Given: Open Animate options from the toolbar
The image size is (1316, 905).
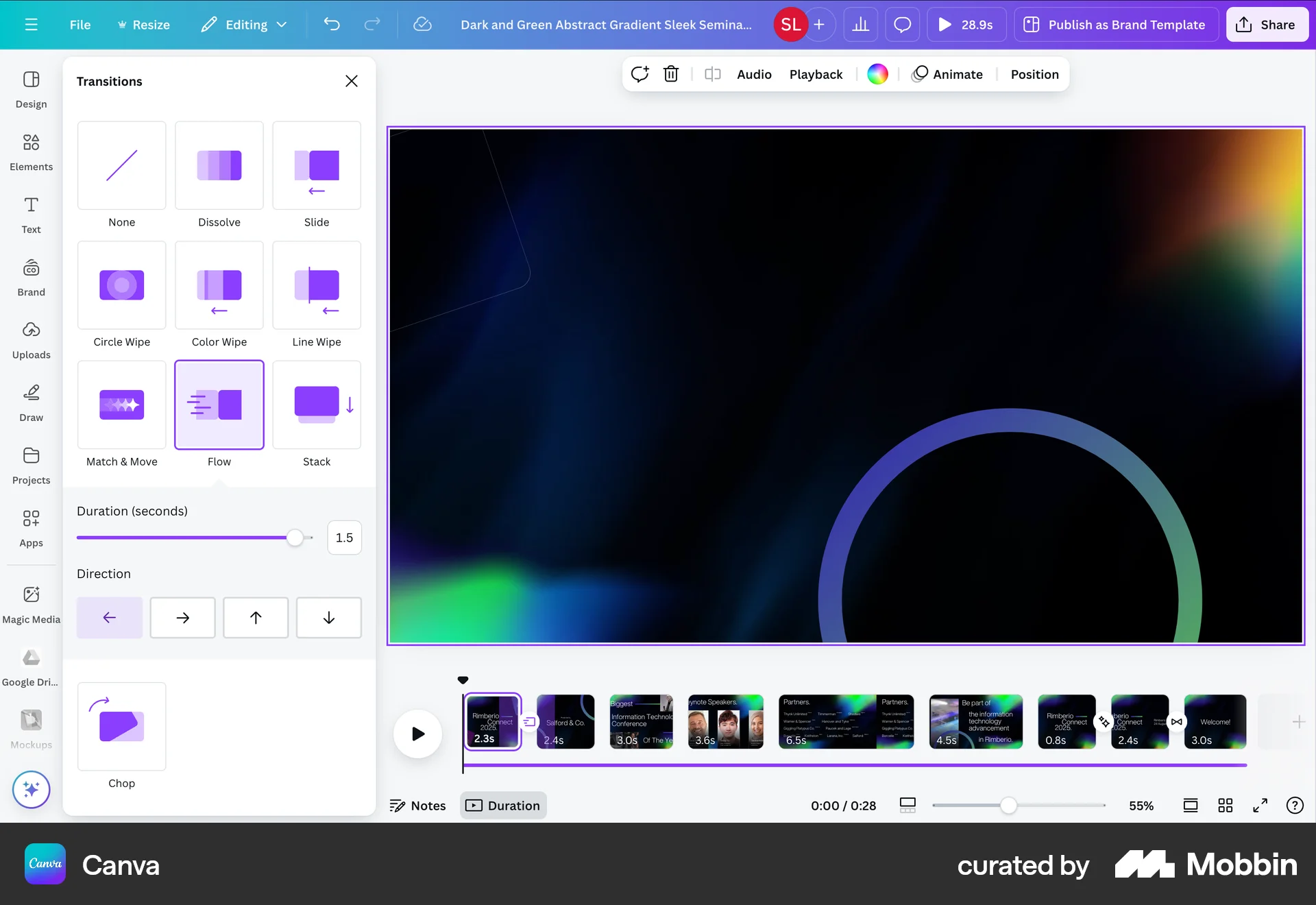Looking at the screenshot, I should pyautogui.click(x=948, y=74).
